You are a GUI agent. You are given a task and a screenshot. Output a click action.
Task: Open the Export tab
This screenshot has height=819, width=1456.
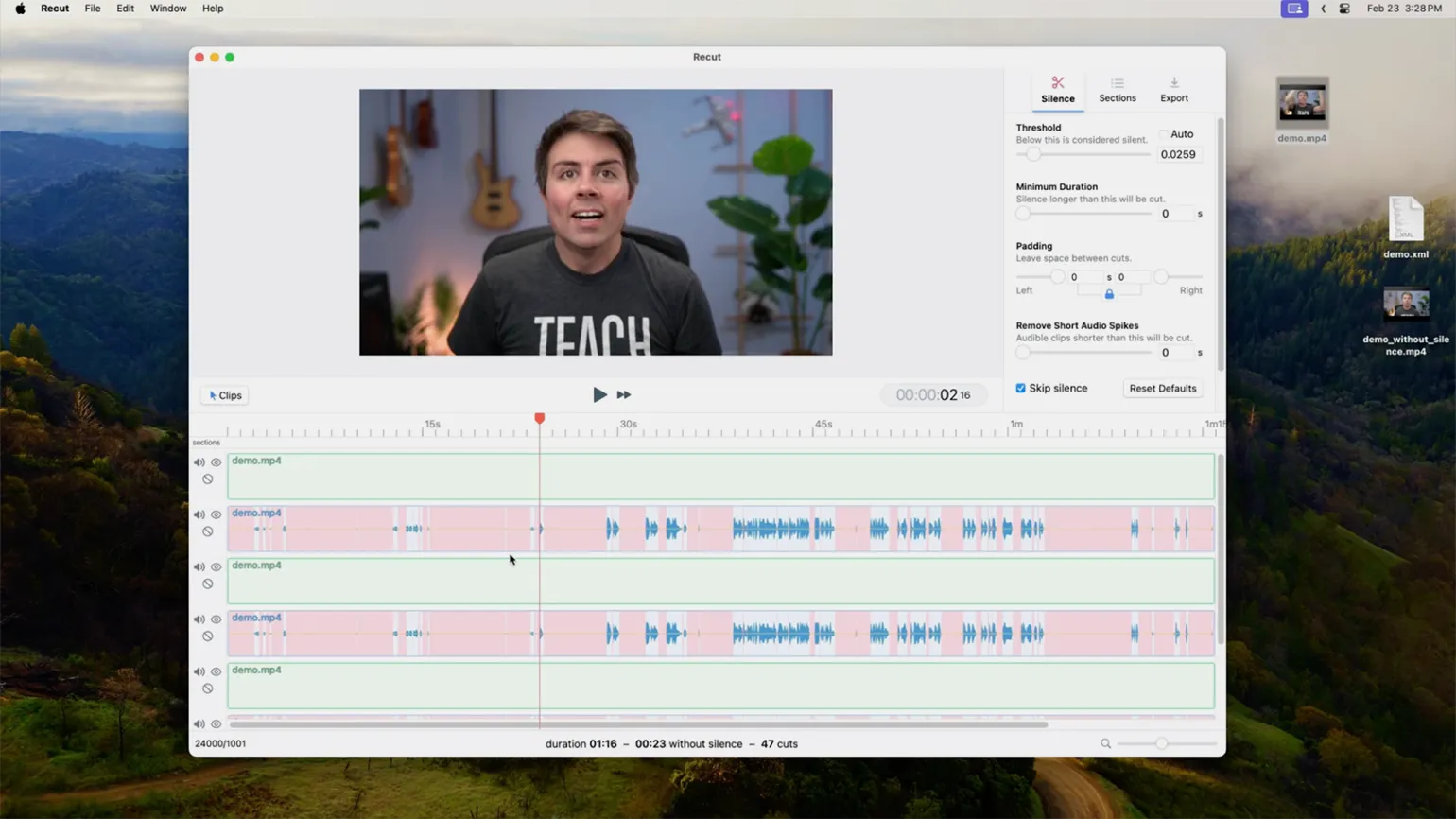coord(1173,90)
